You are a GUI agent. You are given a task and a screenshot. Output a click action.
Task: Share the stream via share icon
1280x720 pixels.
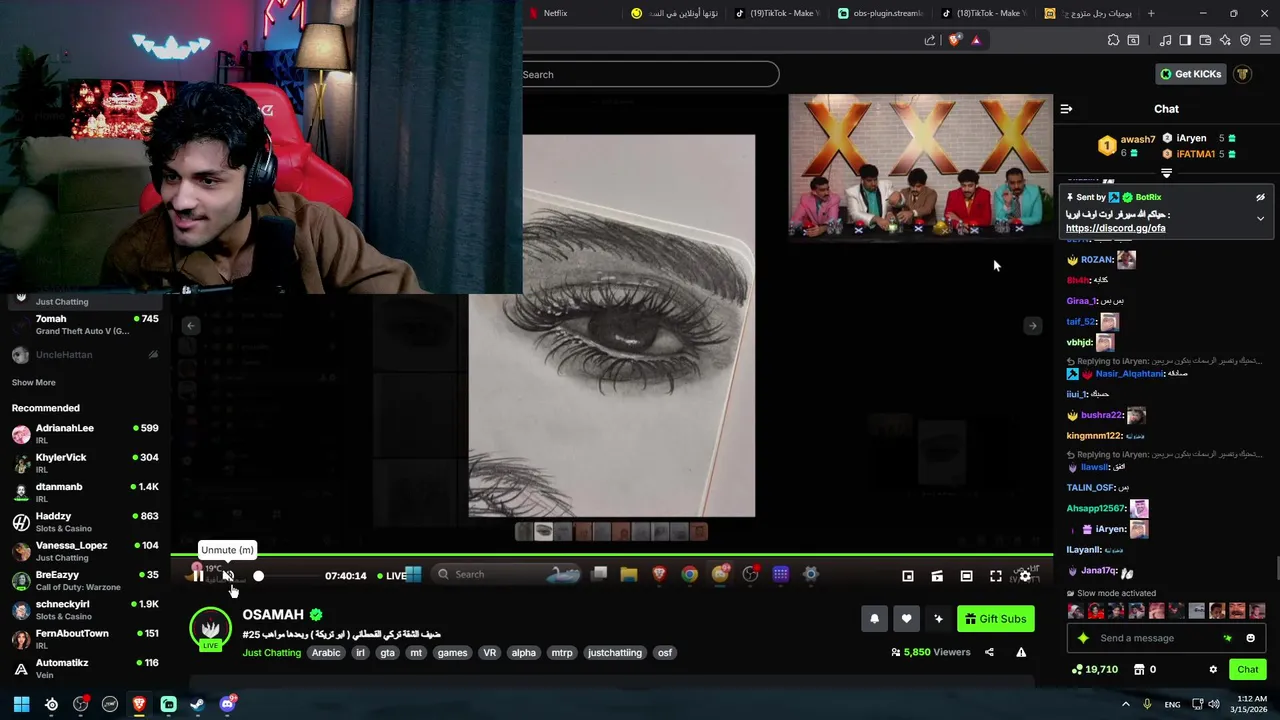tap(989, 652)
